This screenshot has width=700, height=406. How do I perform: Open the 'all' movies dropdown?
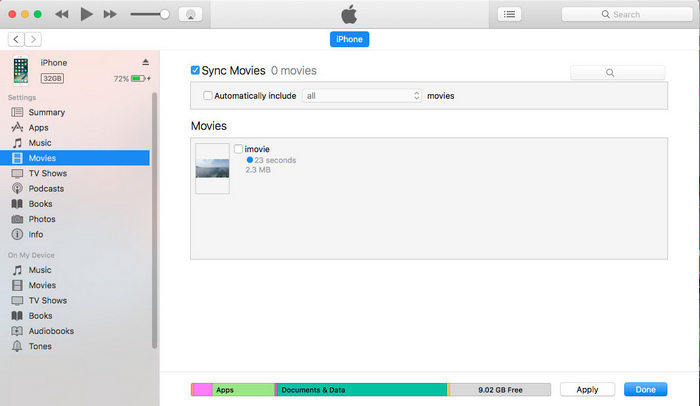pyautogui.click(x=362, y=96)
